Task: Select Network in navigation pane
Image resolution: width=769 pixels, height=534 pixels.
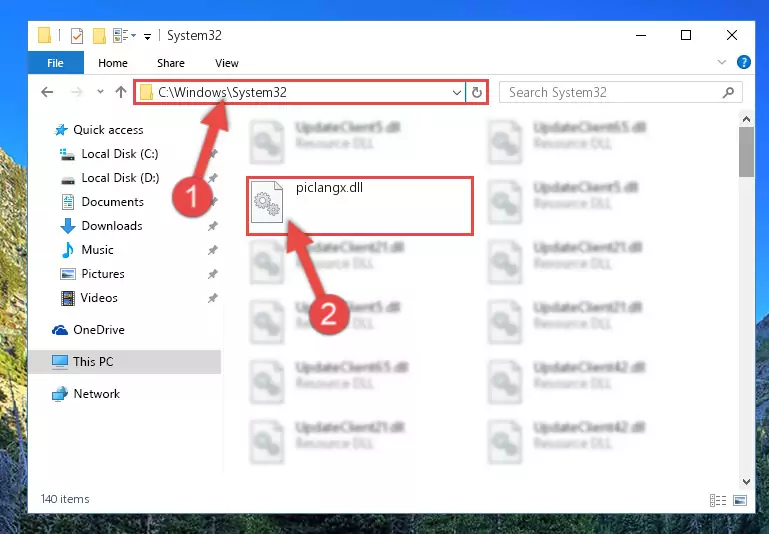Action: point(96,393)
